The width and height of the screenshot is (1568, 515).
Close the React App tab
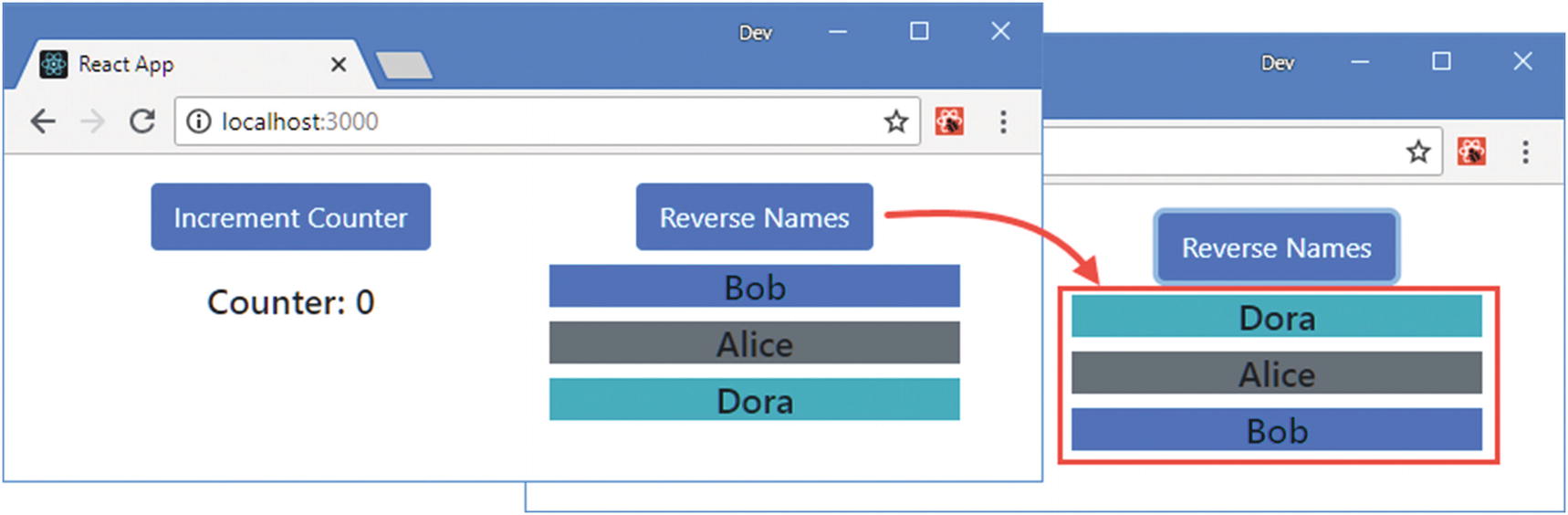pyautogui.click(x=338, y=65)
